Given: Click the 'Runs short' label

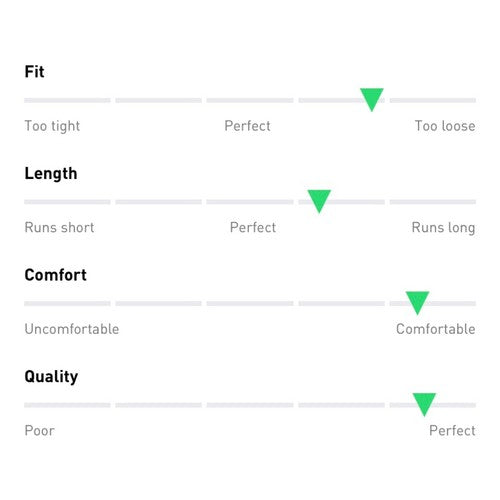Looking at the screenshot, I should pyautogui.click(x=59, y=227).
